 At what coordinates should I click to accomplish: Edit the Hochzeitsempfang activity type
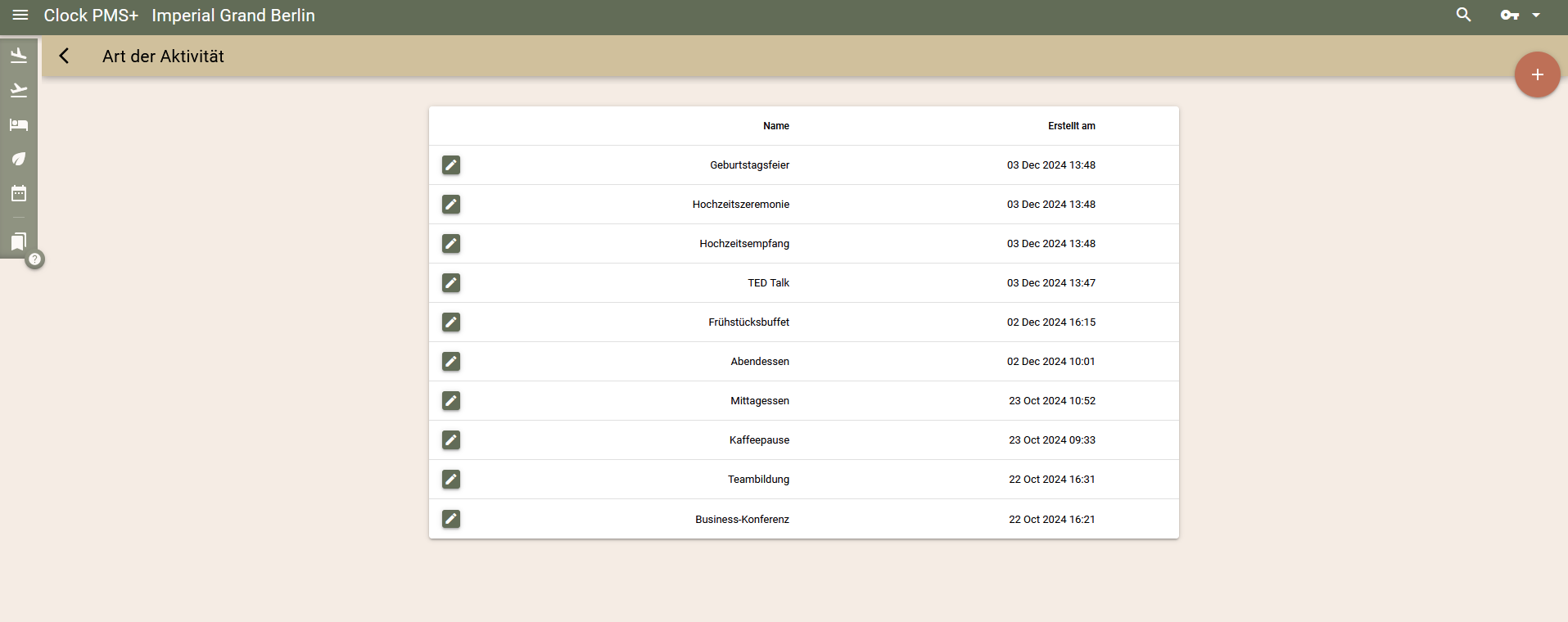click(451, 244)
